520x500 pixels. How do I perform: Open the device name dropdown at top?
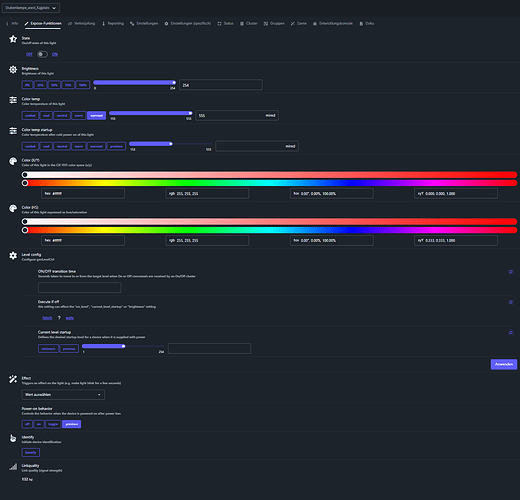(x=31, y=8)
